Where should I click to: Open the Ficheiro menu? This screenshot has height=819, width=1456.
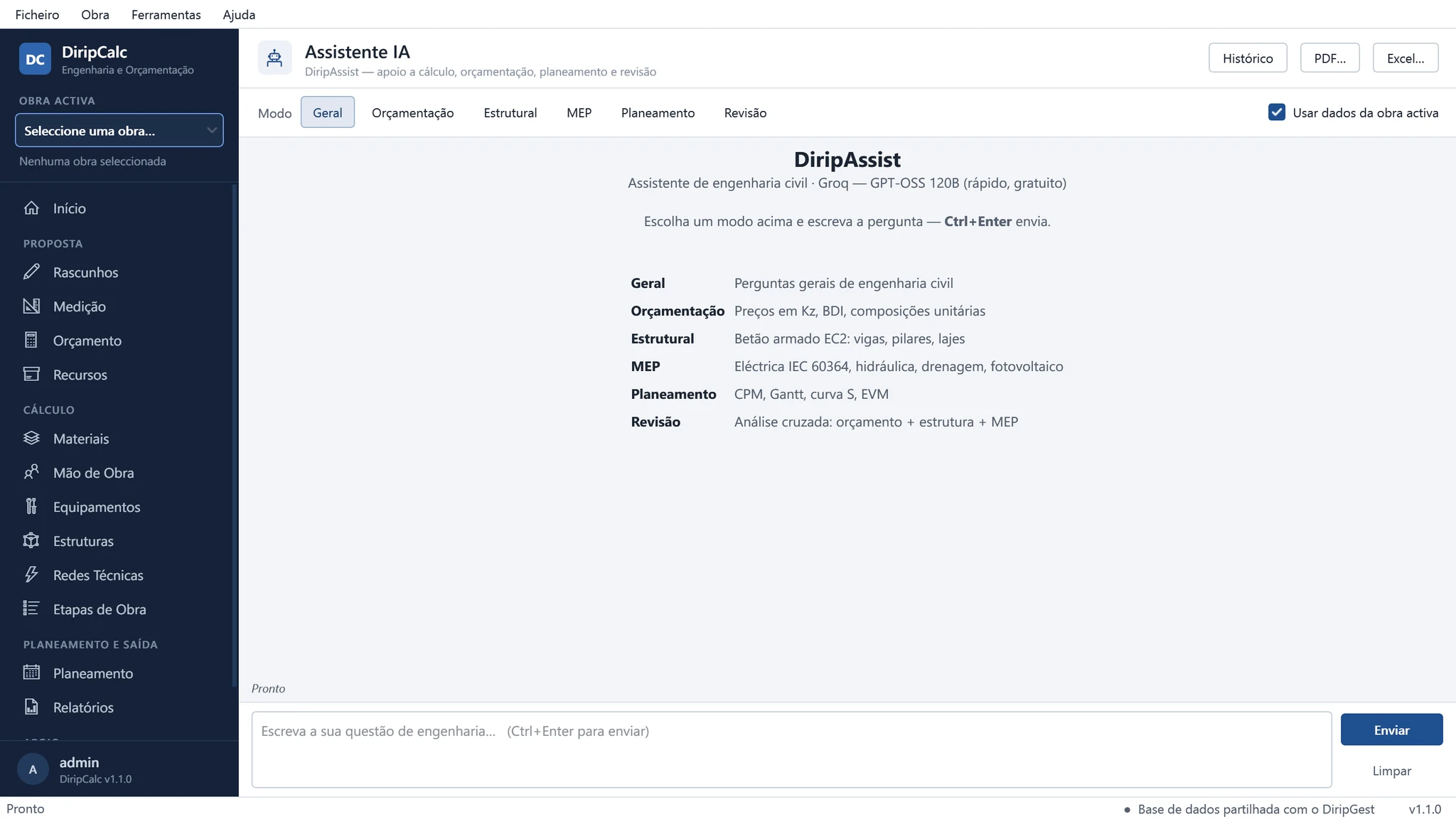[x=37, y=14]
